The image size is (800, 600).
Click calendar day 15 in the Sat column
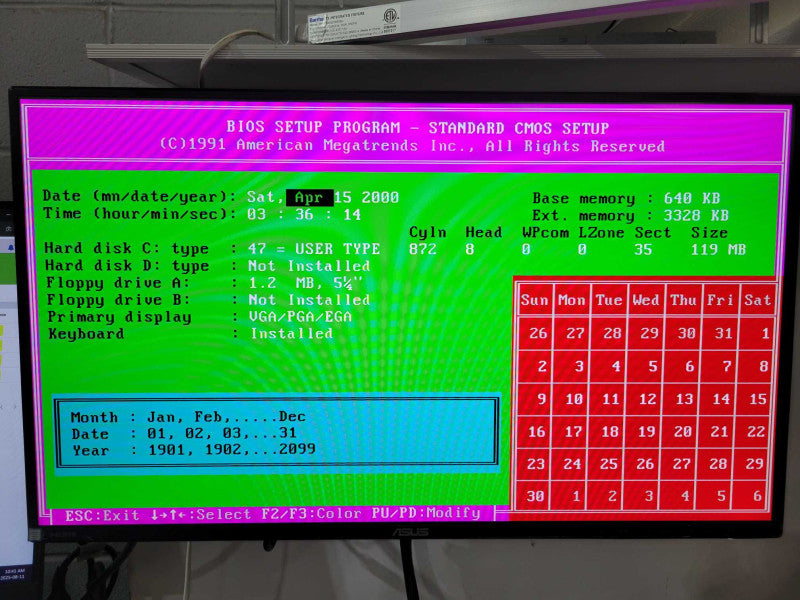click(x=758, y=399)
